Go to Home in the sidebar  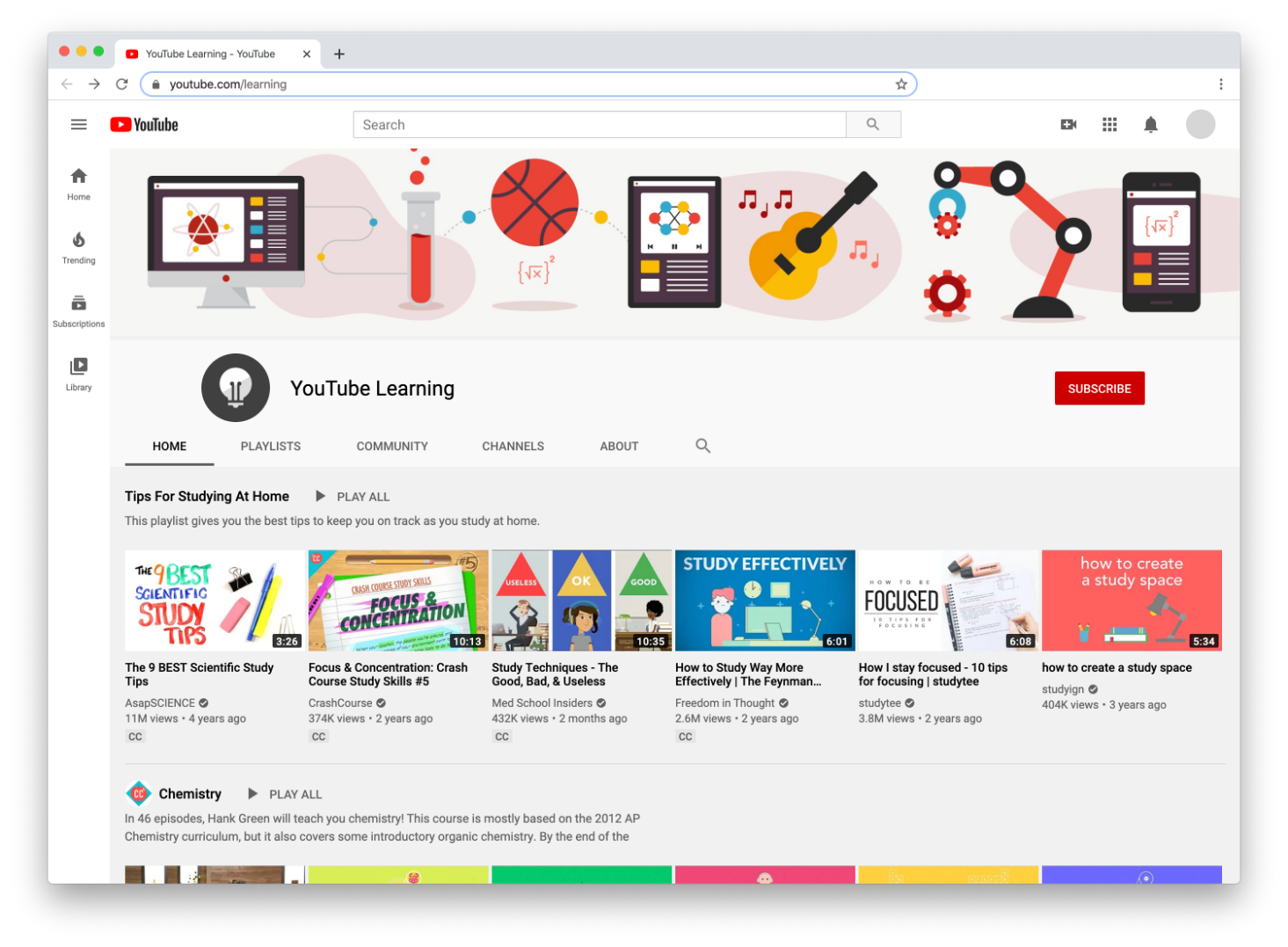coord(78,185)
